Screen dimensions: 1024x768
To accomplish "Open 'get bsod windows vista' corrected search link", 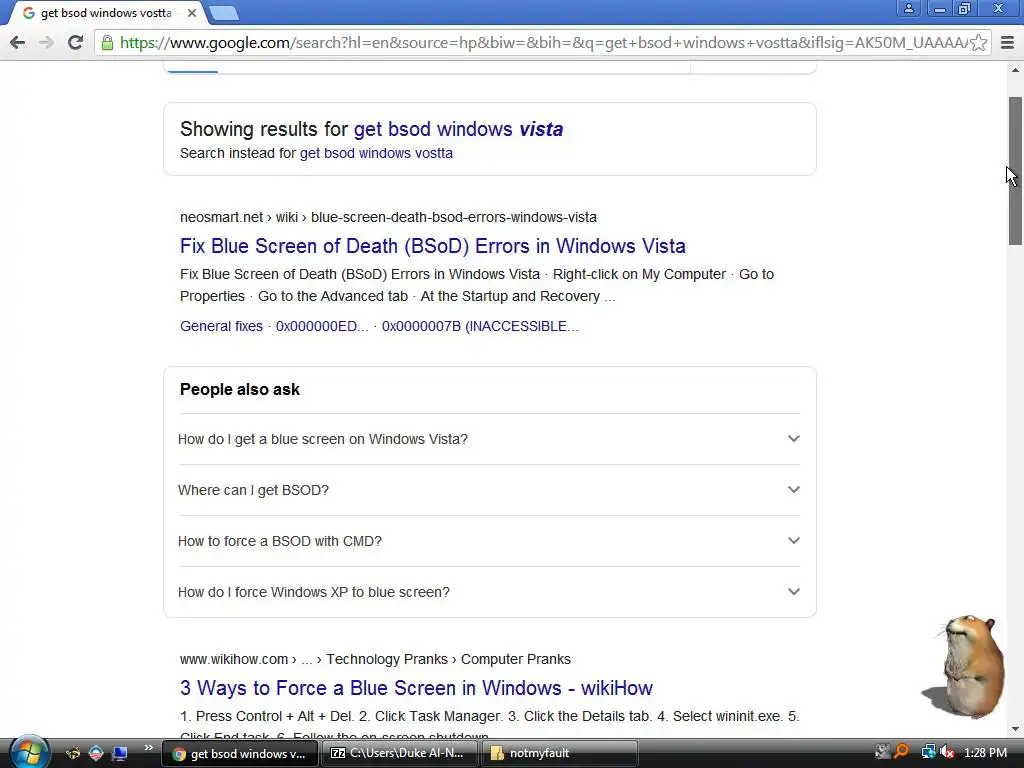I will tap(458, 129).
